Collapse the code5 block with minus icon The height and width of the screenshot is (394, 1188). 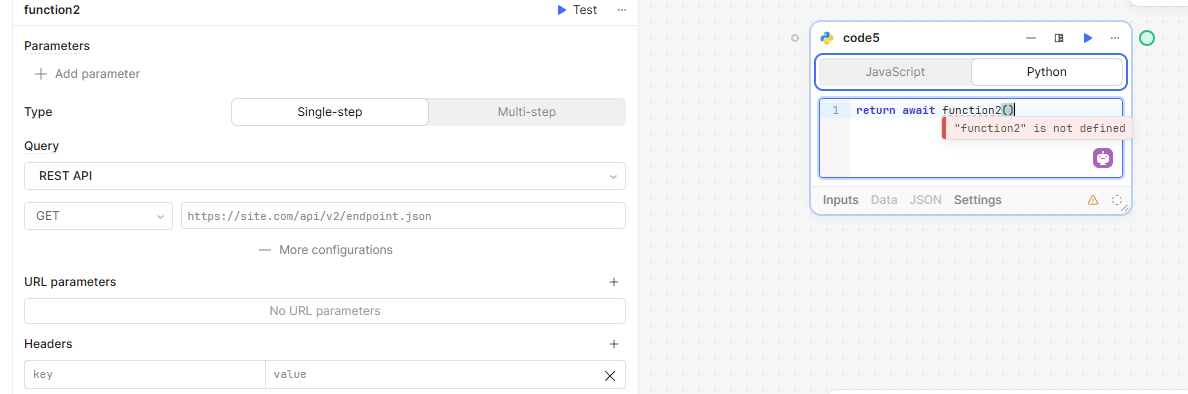pyautogui.click(x=1030, y=38)
